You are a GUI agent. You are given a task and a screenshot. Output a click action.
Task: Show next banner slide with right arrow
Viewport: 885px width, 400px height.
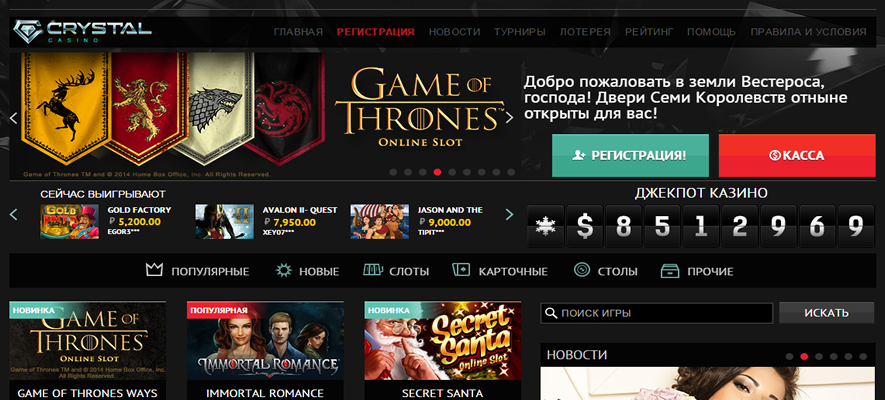(509, 117)
